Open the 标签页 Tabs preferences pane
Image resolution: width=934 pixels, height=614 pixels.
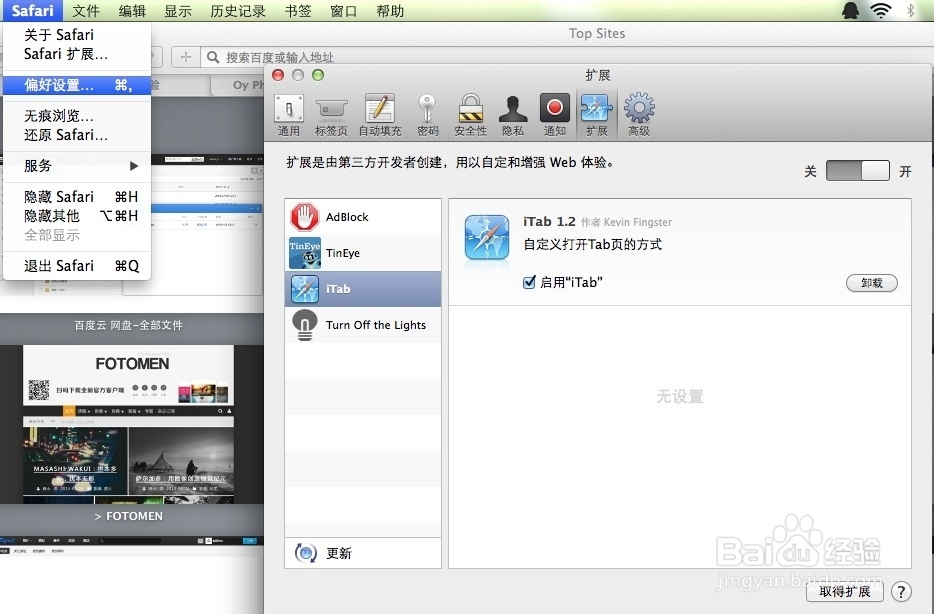click(331, 116)
